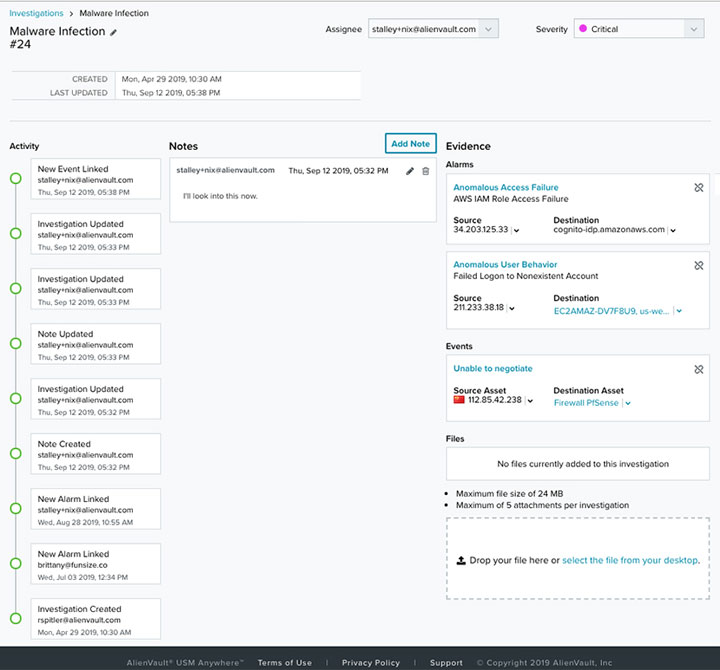720x670 pixels.
Task: Click the Note Updated activity card
Action: click(96, 343)
